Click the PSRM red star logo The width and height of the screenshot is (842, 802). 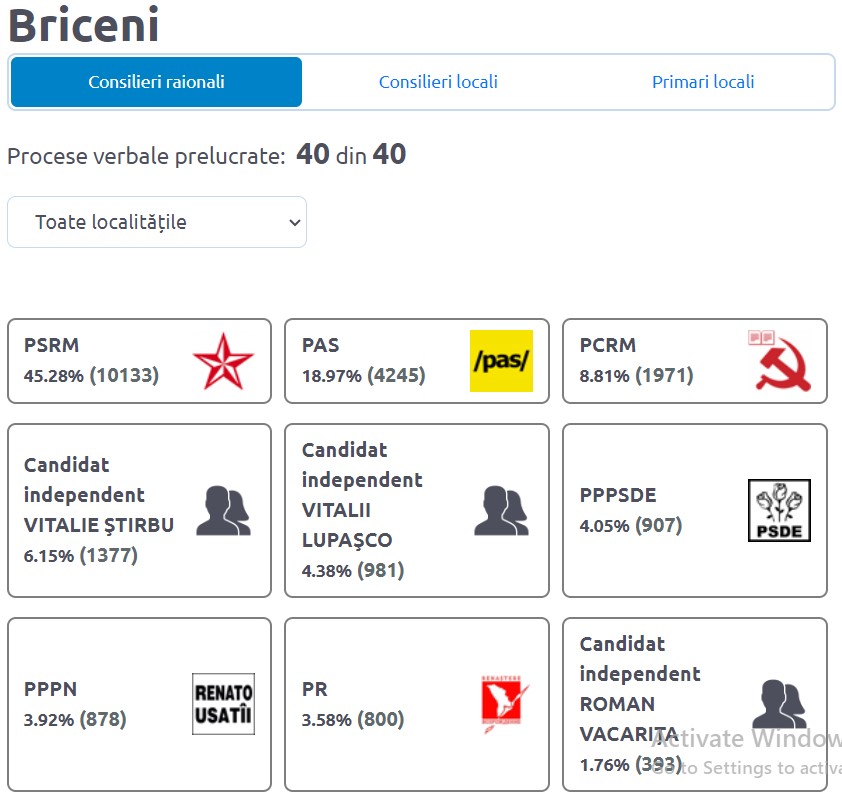pyautogui.click(x=223, y=361)
